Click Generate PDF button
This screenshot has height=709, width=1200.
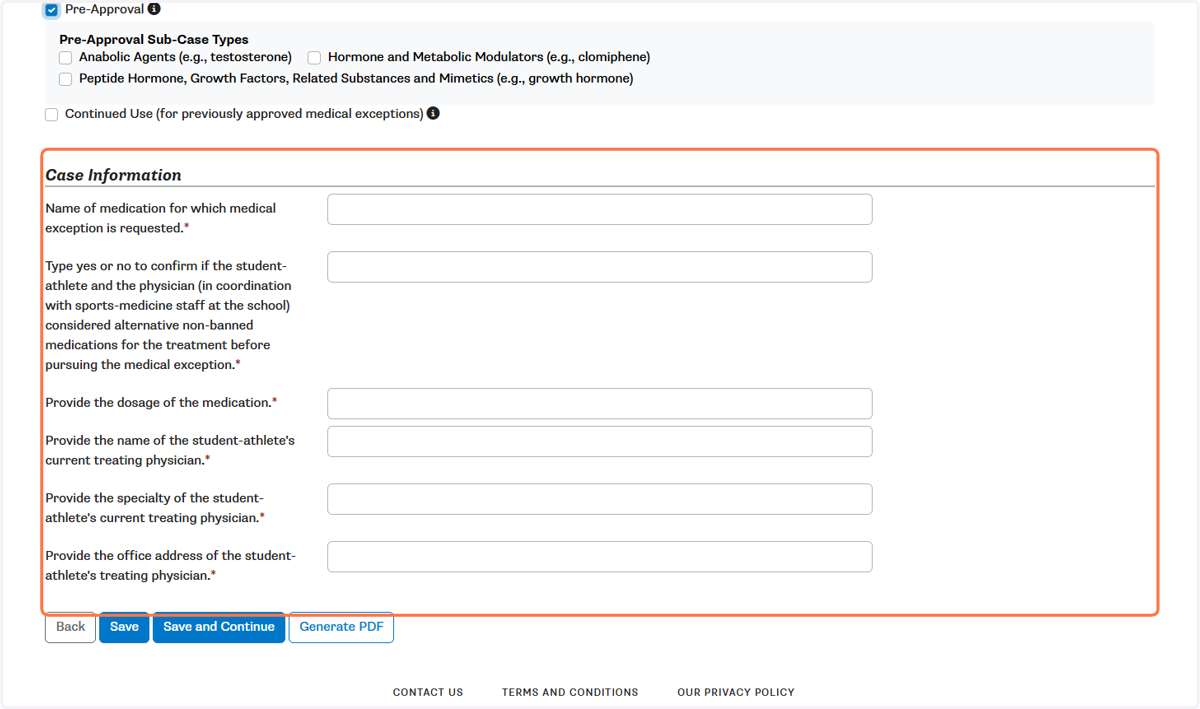coord(341,627)
